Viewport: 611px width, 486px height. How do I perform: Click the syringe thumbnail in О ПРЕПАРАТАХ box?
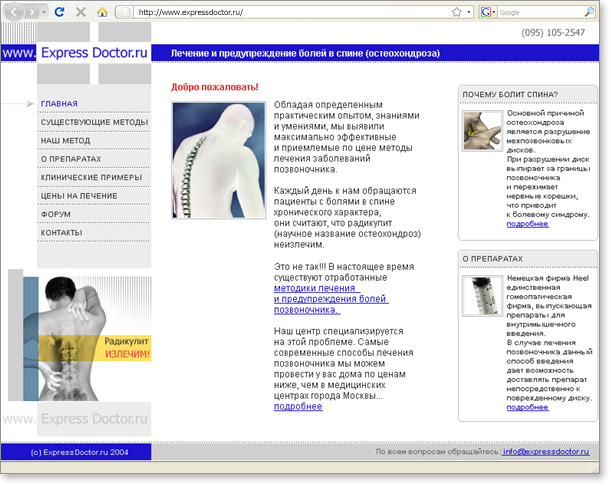482,296
